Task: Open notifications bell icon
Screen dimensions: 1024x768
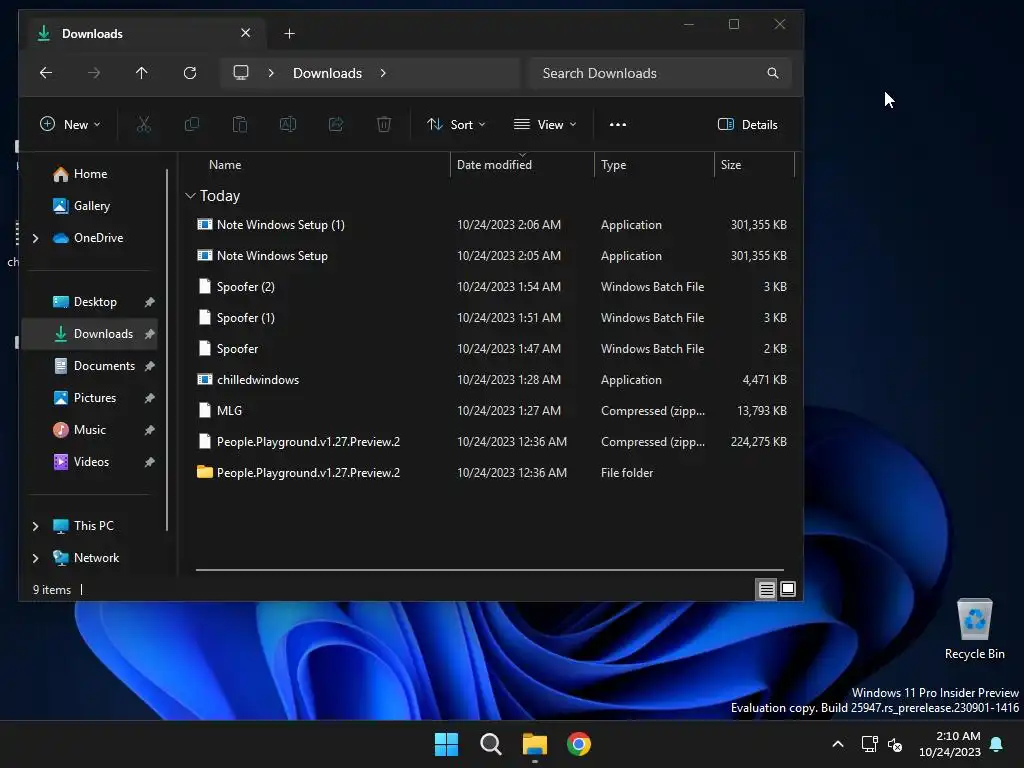Action: point(997,744)
